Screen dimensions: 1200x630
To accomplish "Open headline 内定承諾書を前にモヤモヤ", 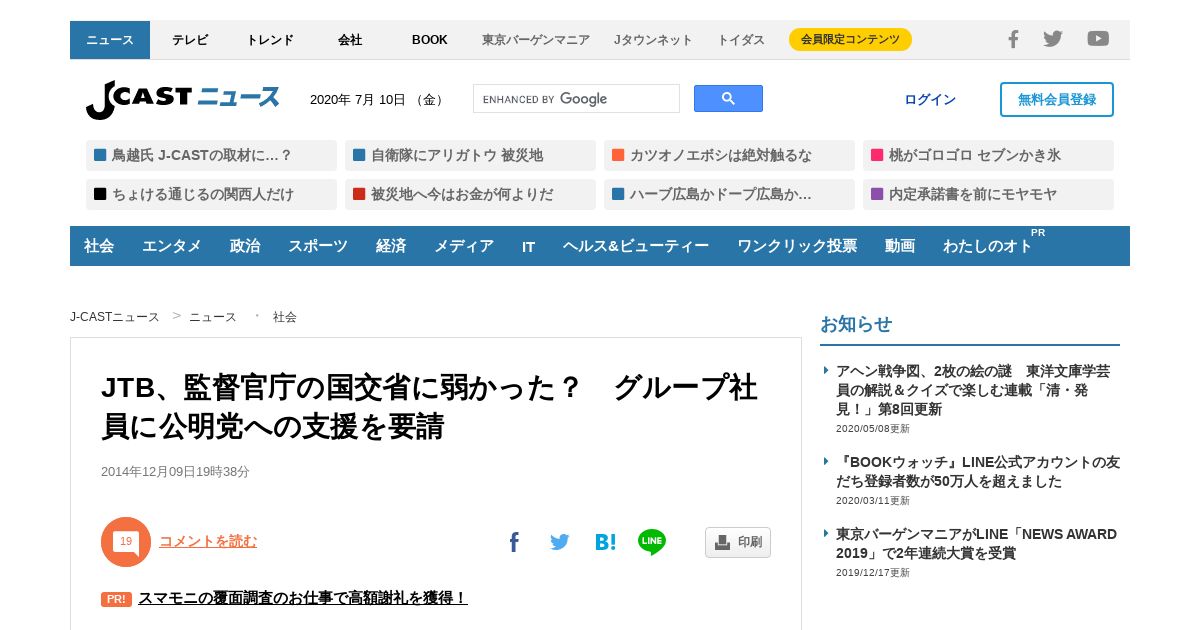I will [x=988, y=195].
